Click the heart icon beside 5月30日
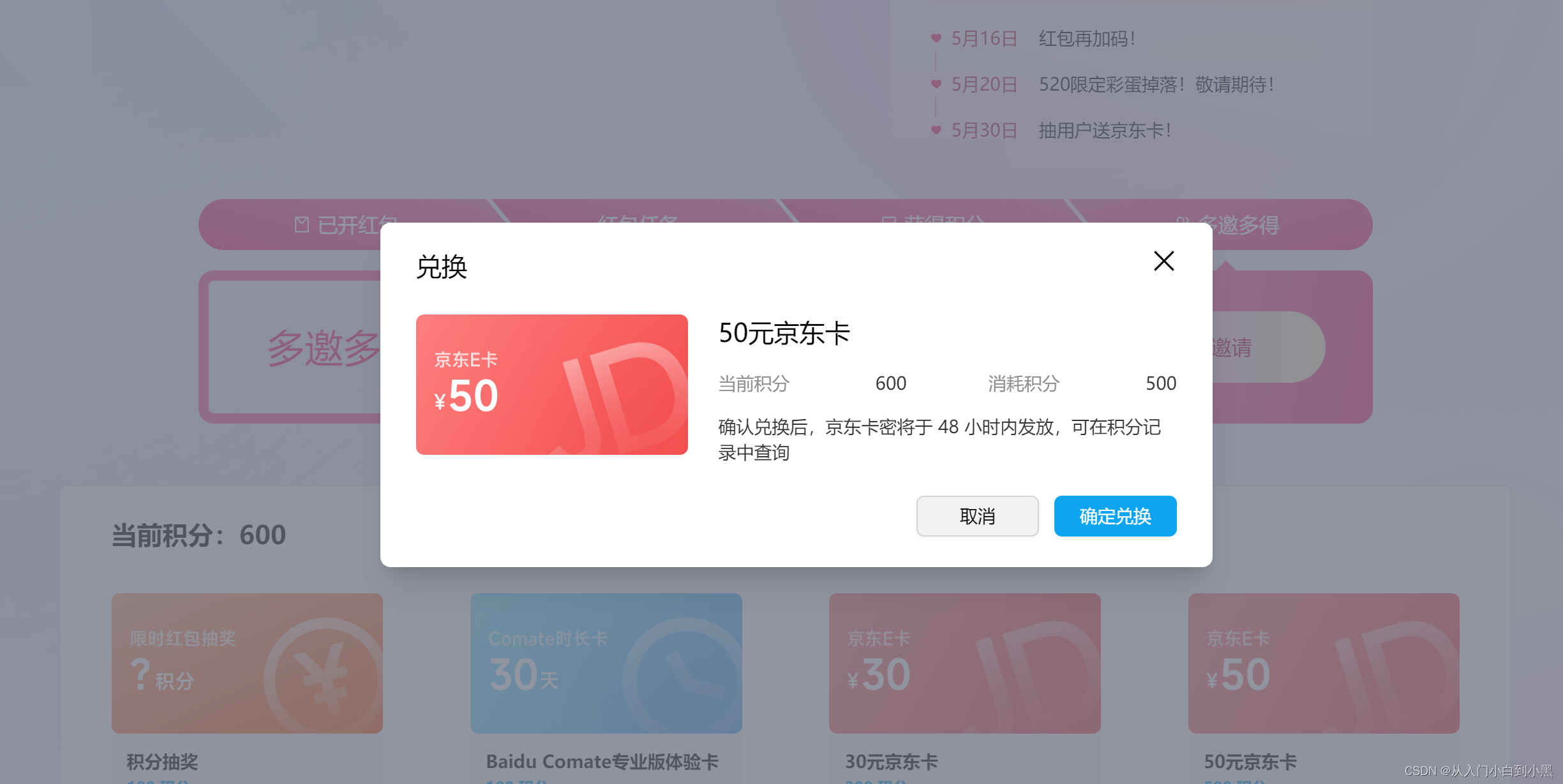1563x784 pixels. tap(936, 130)
